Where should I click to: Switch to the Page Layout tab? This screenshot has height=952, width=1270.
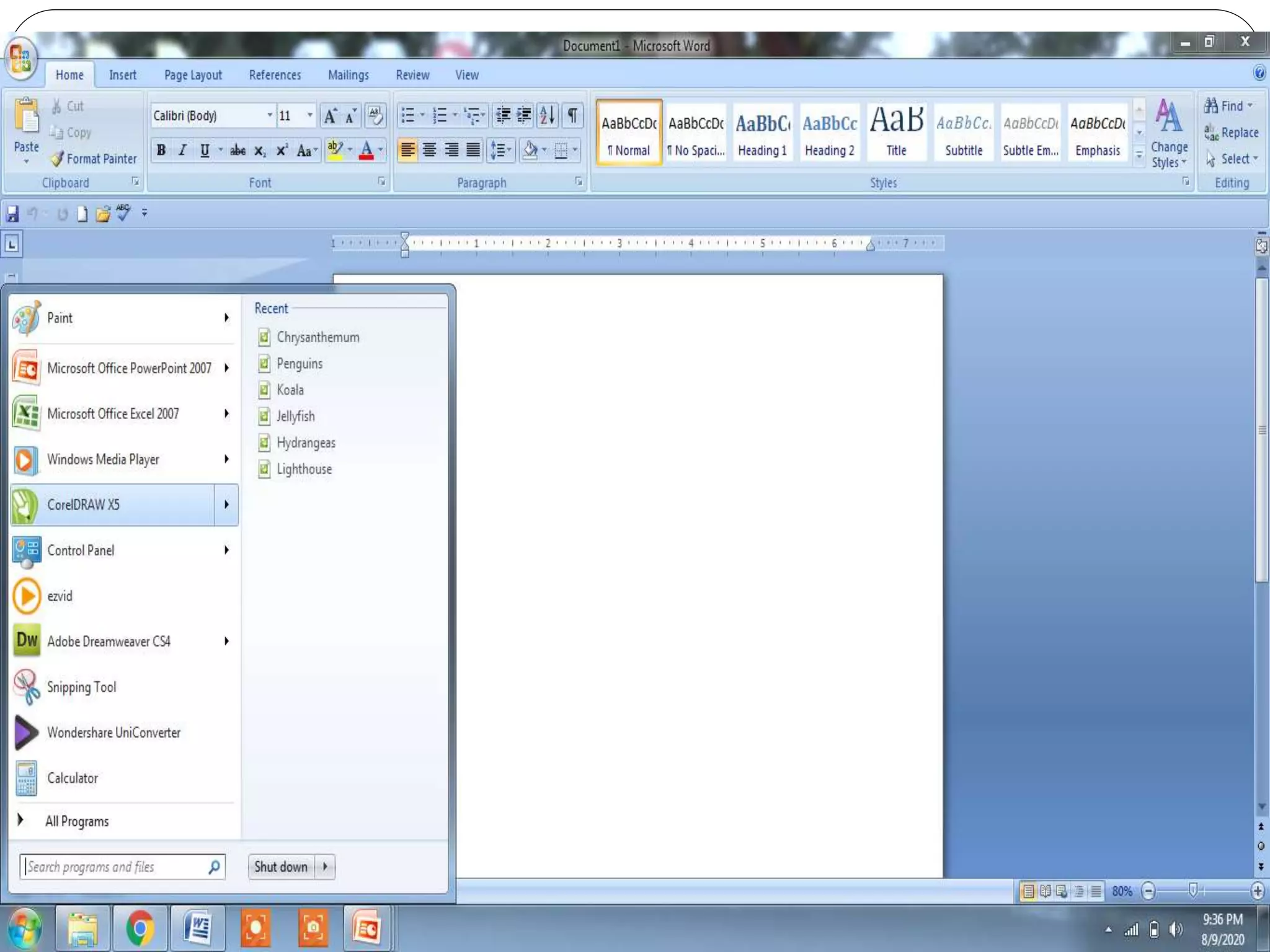click(193, 75)
